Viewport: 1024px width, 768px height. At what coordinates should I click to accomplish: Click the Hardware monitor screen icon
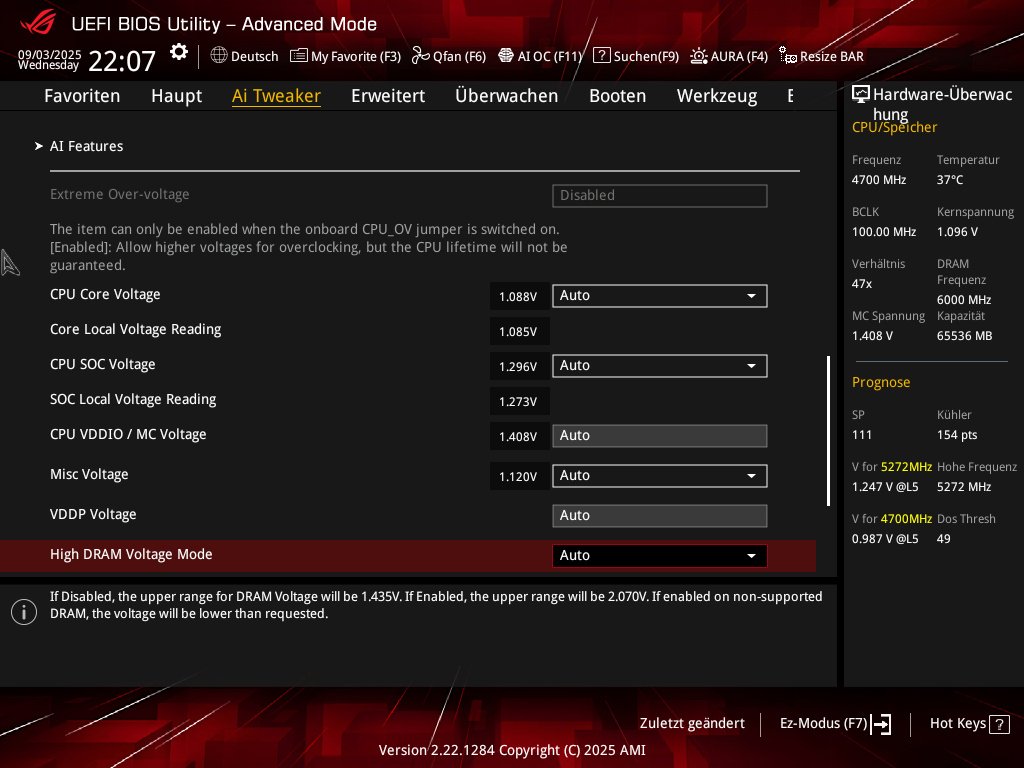coord(861,95)
